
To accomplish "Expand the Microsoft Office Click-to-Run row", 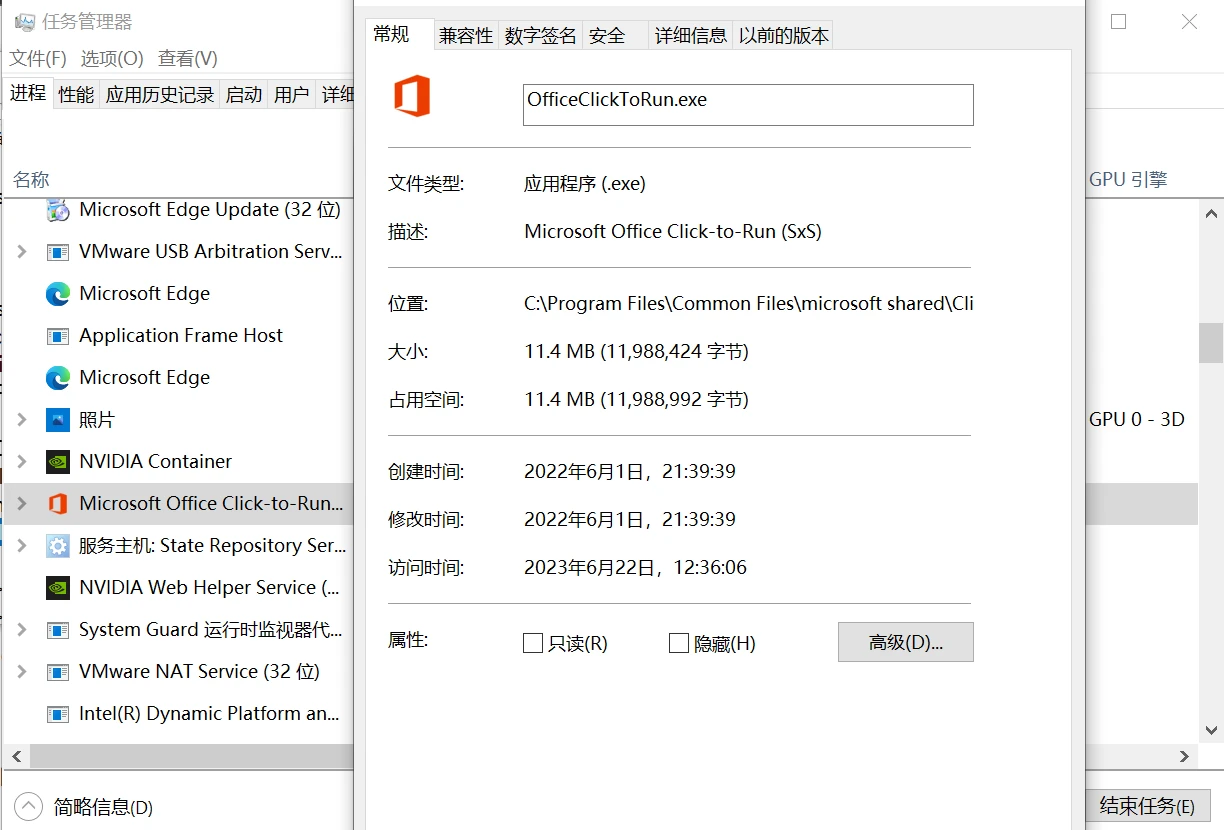I will 21,504.
